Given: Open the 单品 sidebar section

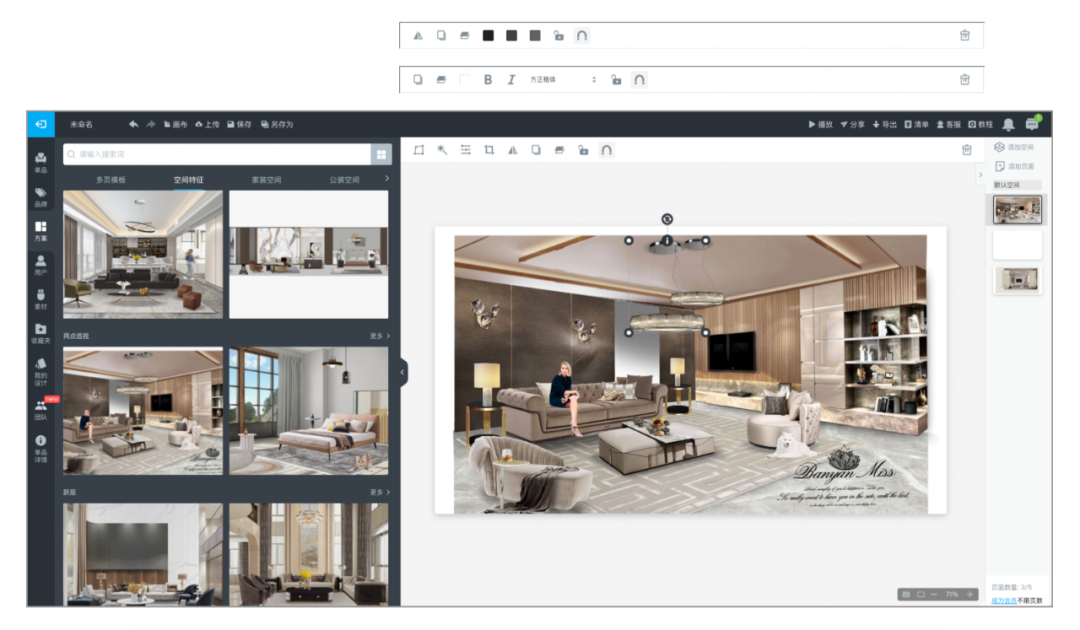Looking at the screenshot, I should tap(41, 162).
